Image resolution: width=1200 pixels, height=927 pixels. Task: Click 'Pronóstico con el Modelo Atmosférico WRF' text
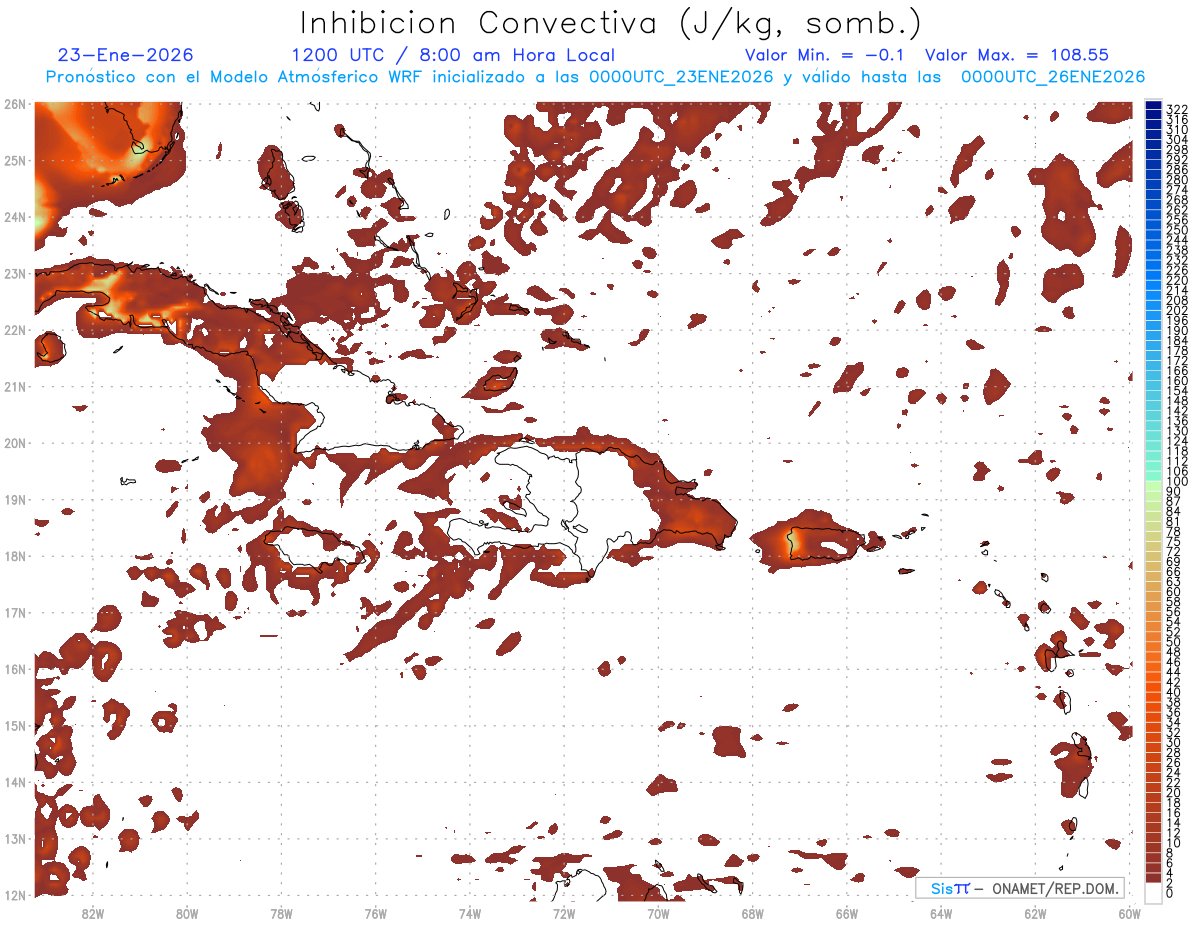click(235, 77)
